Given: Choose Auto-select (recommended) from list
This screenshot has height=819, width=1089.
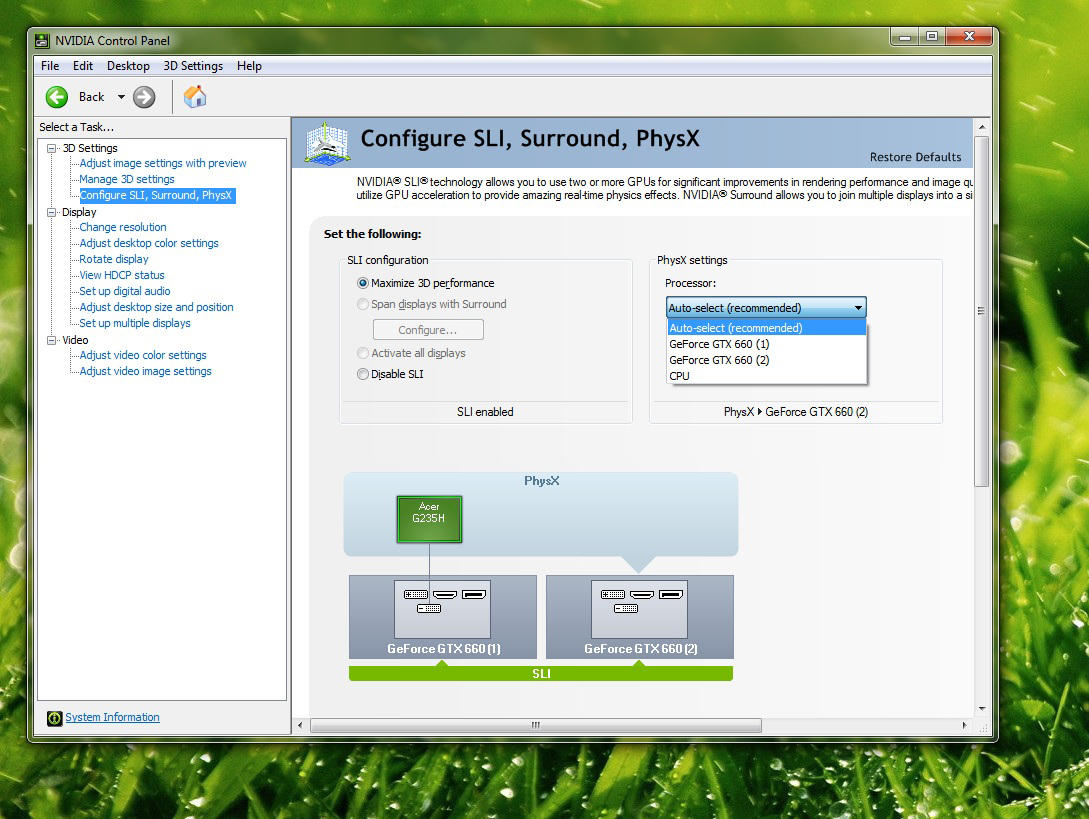Looking at the screenshot, I should tap(767, 328).
